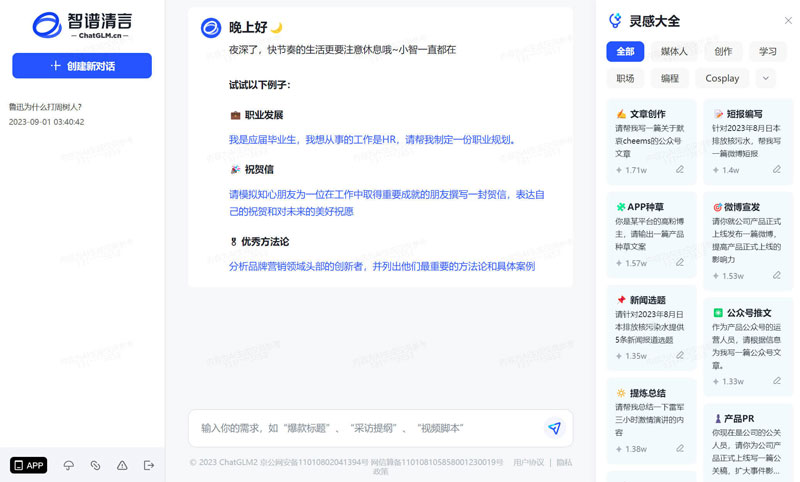
Task: Click edit pencil icon on APP种草 card
Action: pos(680,263)
